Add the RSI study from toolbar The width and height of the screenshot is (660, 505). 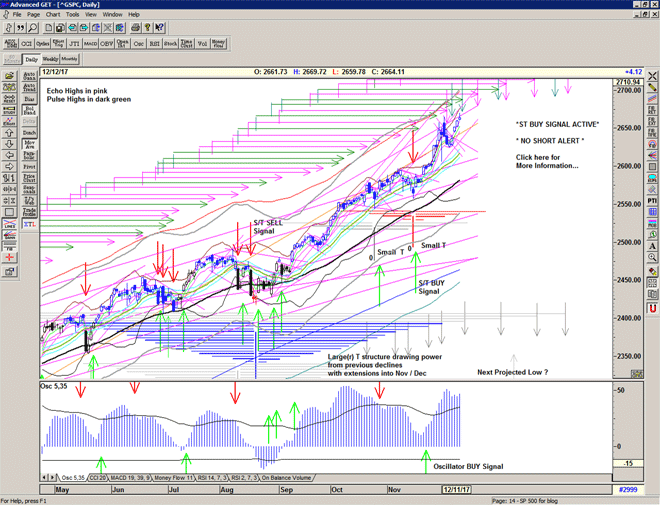tap(155, 44)
